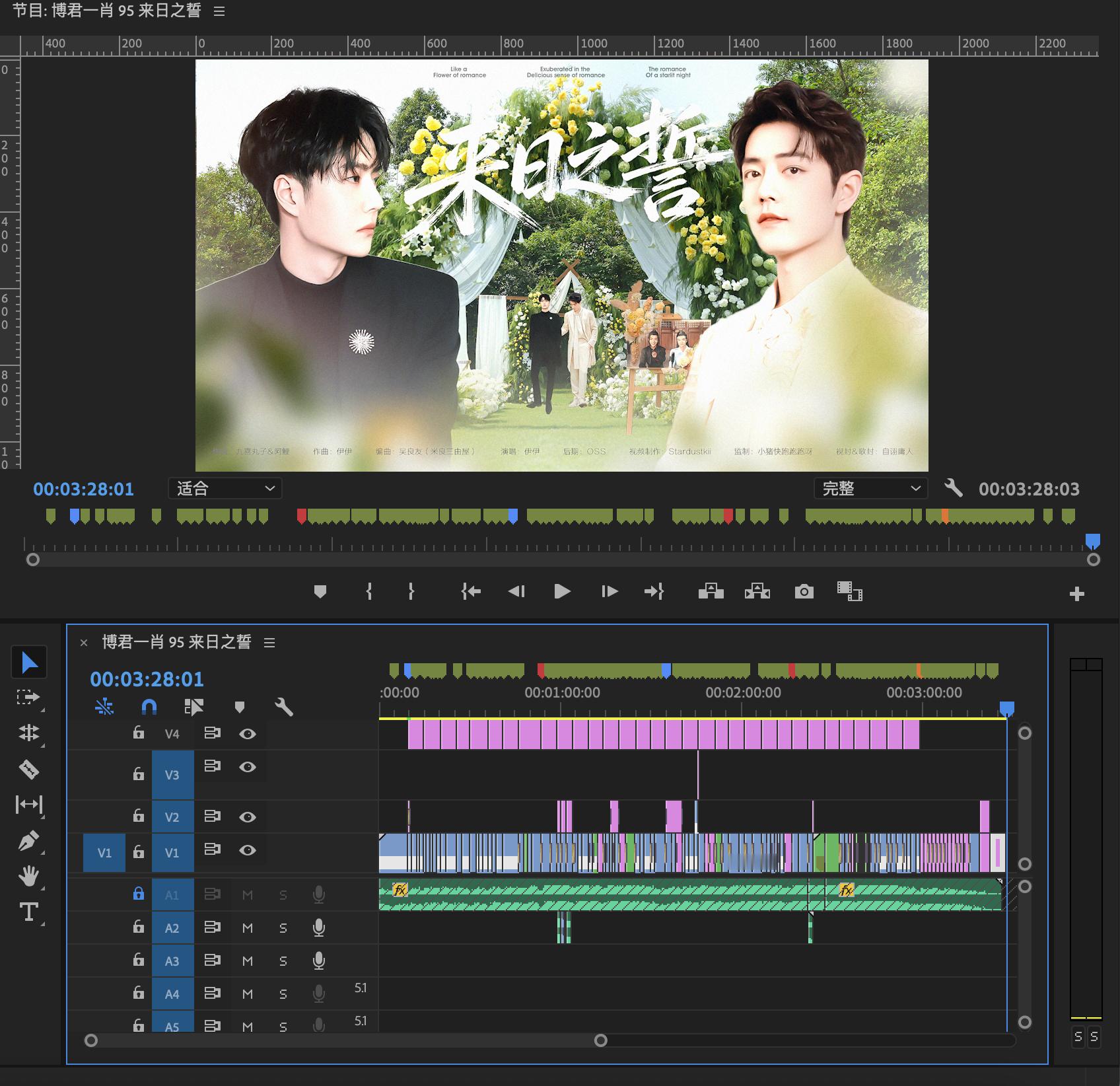Open the Program Monitor panel menu
This screenshot has height=1086, width=1120.
(x=219, y=11)
